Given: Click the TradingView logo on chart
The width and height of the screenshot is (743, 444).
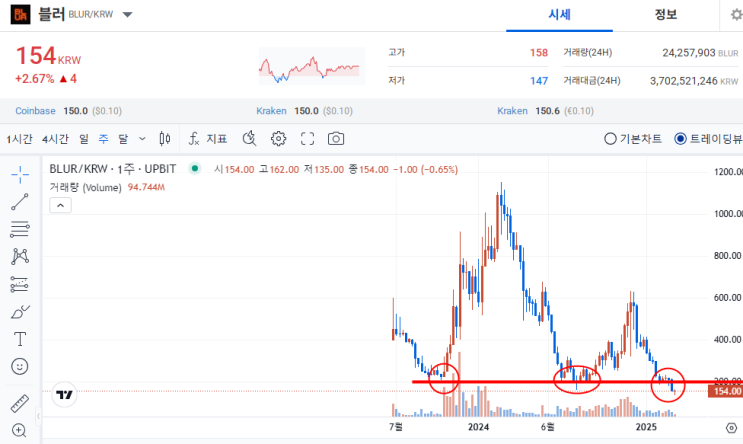Looking at the screenshot, I should click(x=64, y=395).
